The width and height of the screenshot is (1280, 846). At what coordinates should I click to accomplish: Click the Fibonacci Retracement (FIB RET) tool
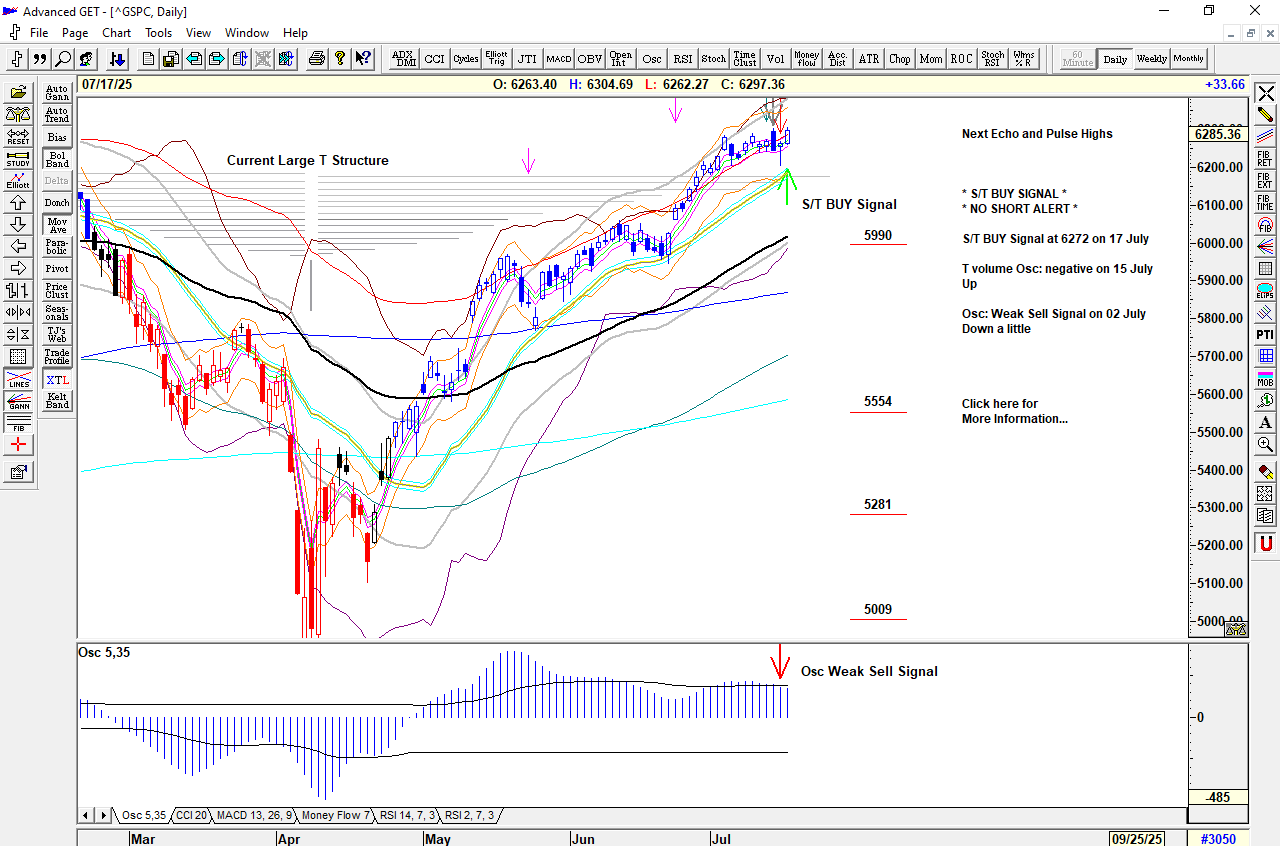point(1265,157)
